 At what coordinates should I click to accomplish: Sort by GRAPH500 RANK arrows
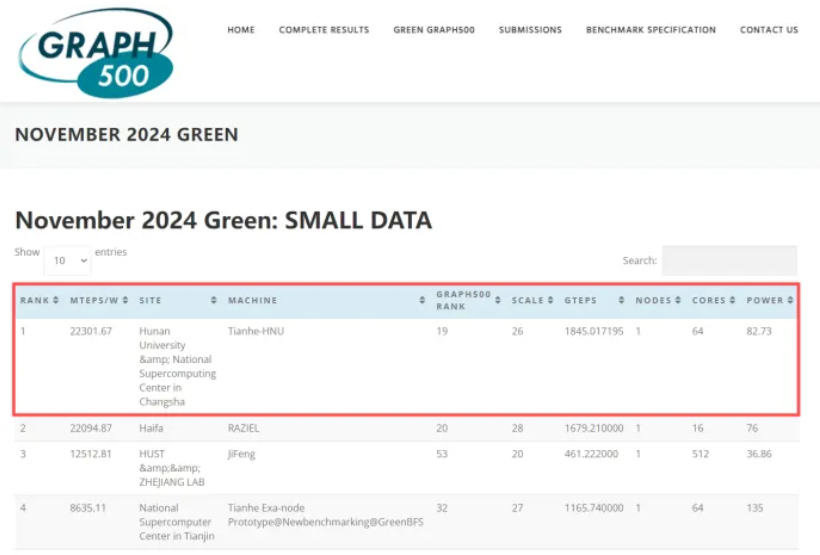[x=498, y=300]
